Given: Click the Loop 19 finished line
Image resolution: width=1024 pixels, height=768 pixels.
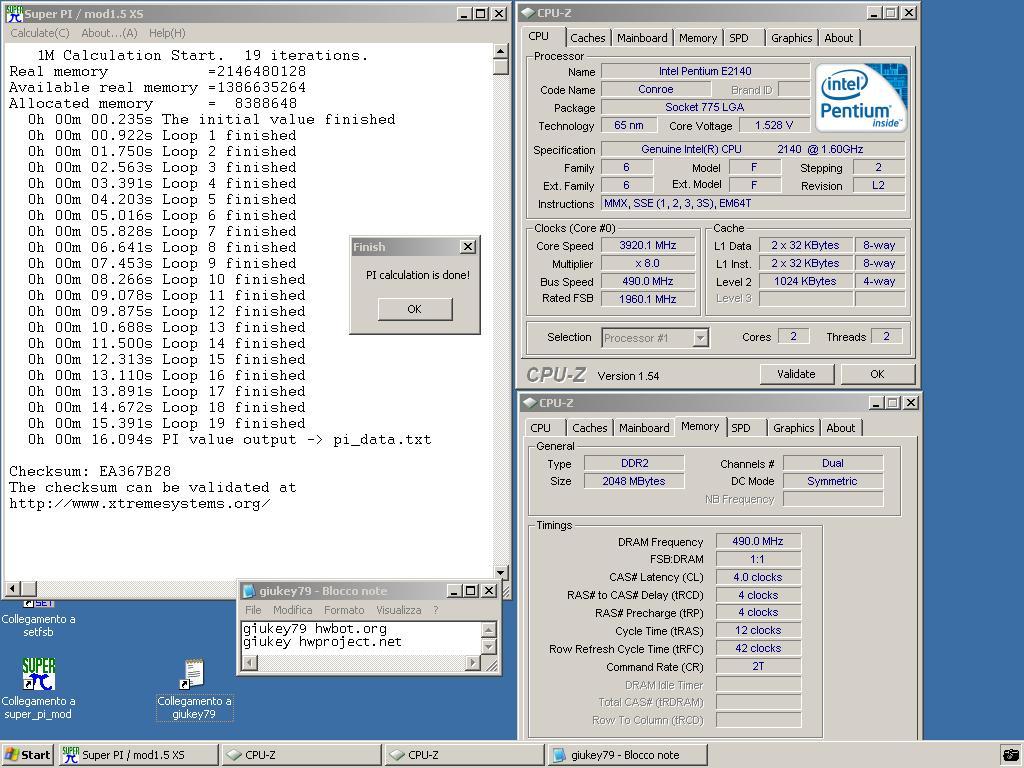Looking at the screenshot, I should [167, 423].
